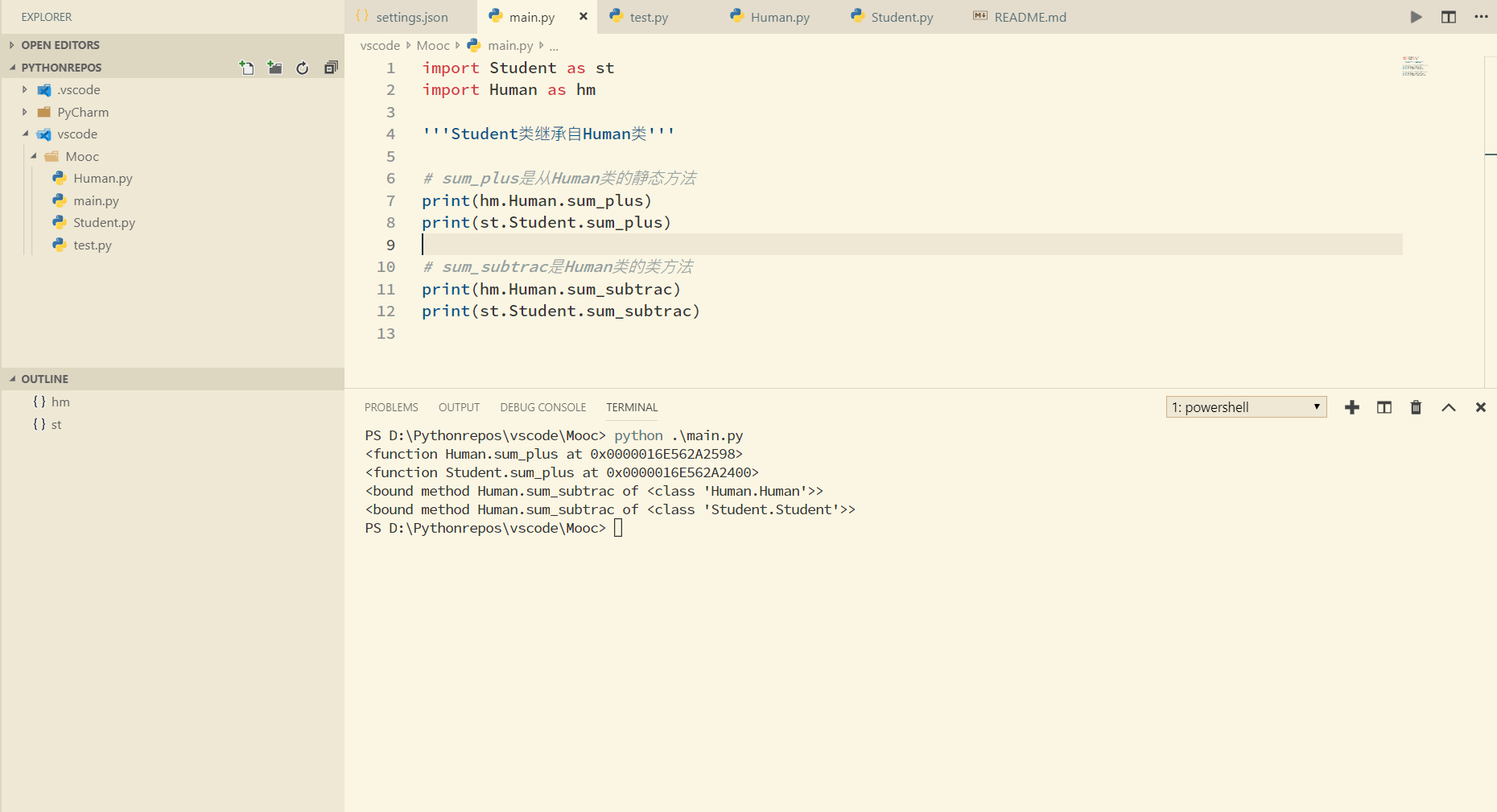Place cursor on line 1 import Student

(x=518, y=68)
